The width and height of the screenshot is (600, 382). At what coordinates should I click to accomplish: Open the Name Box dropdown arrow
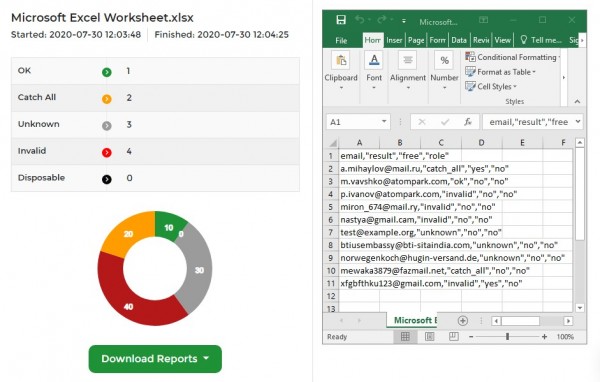(384, 121)
